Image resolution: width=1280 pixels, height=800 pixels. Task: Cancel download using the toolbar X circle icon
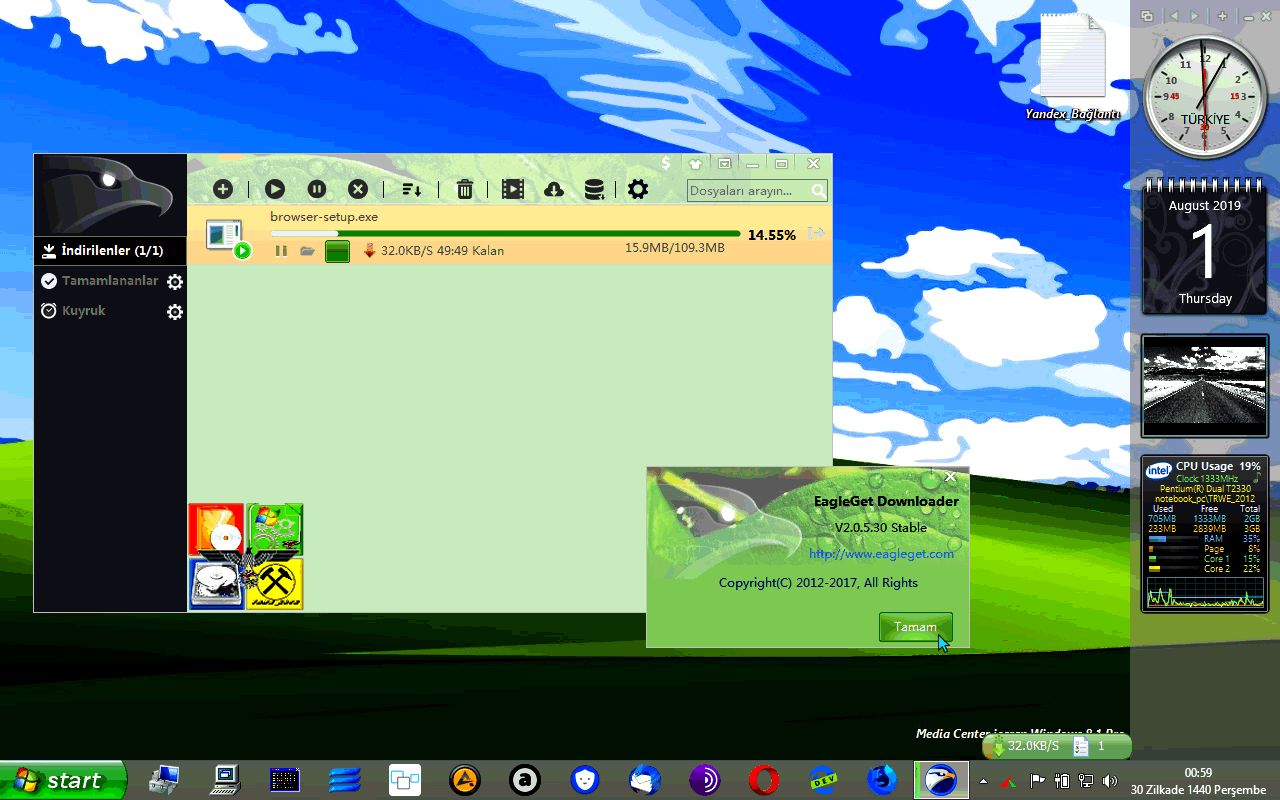pyautogui.click(x=357, y=189)
